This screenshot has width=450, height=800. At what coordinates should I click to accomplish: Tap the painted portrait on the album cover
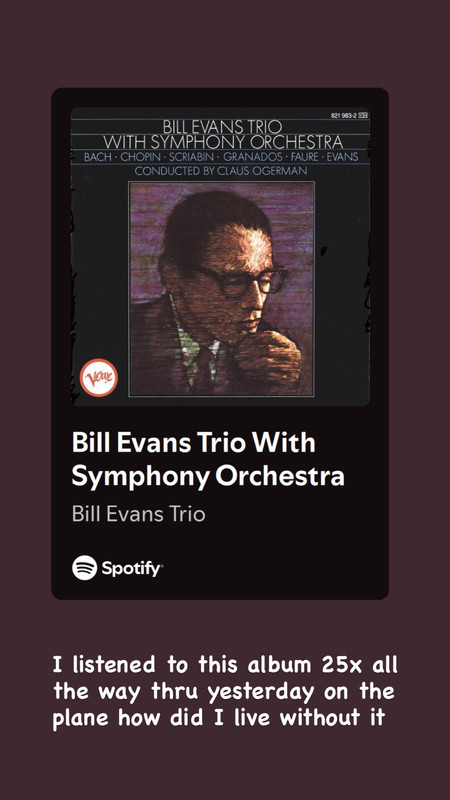[x=221, y=289]
